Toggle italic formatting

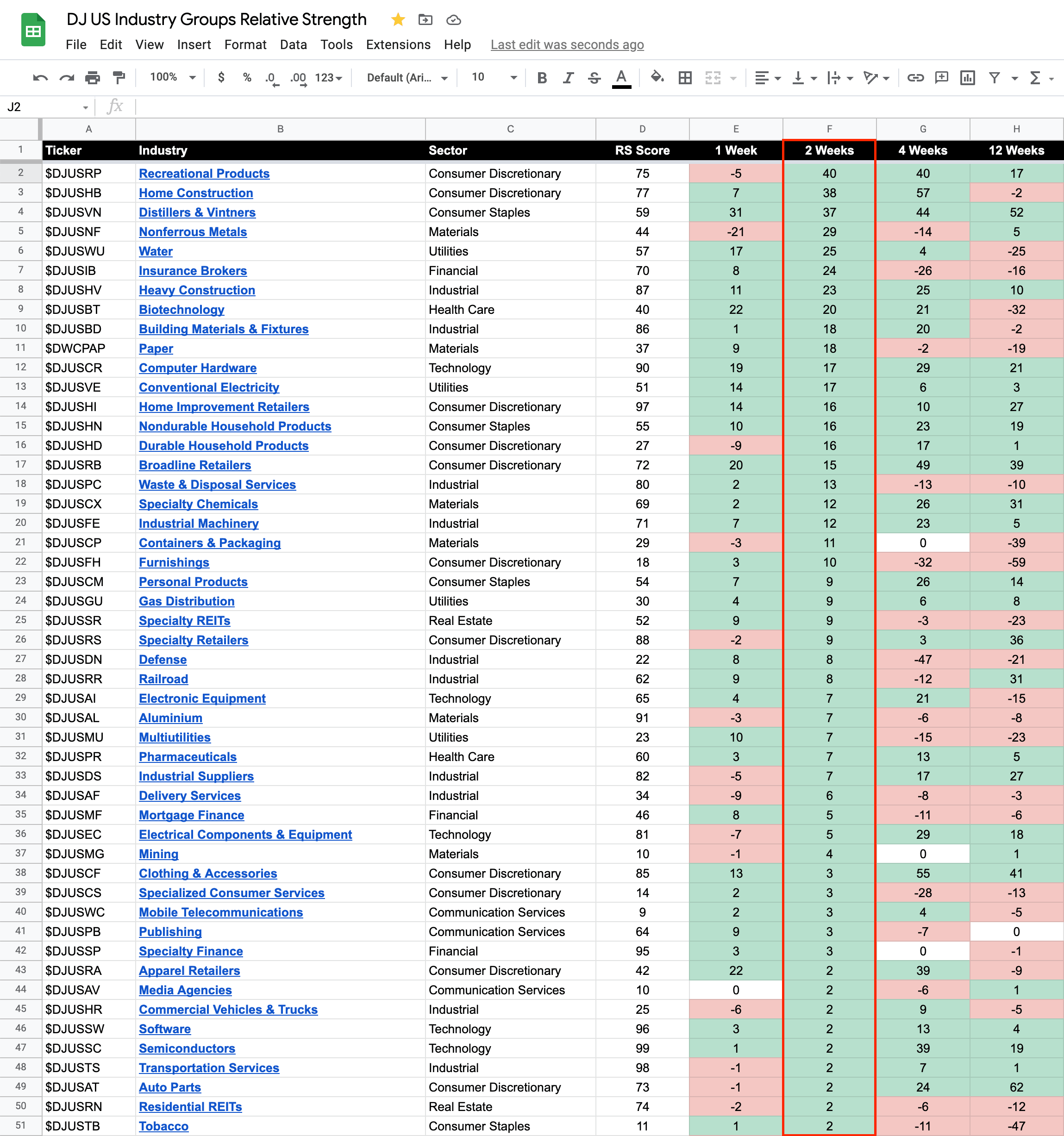coord(568,78)
